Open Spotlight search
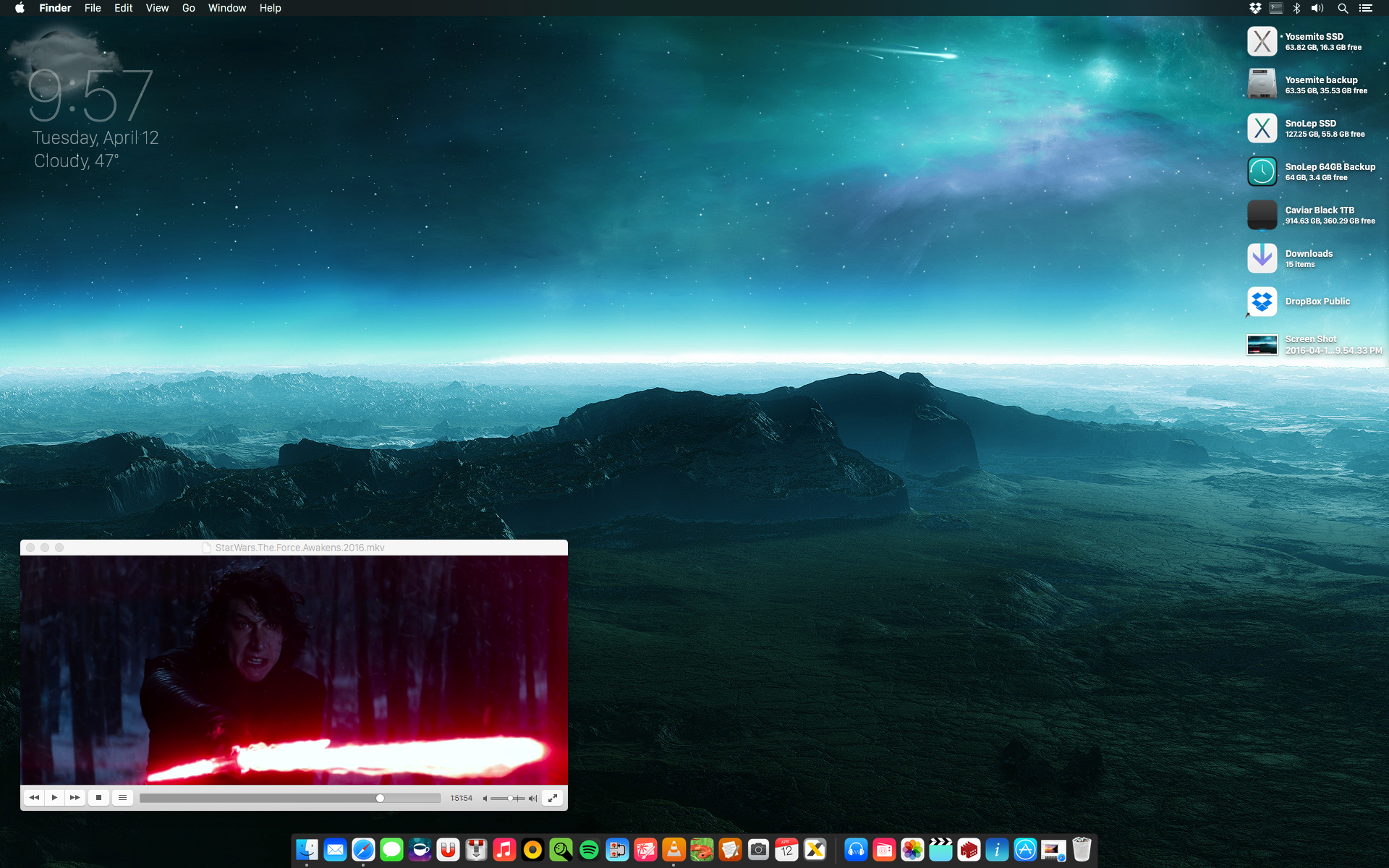The height and width of the screenshot is (868, 1389). (1343, 8)
